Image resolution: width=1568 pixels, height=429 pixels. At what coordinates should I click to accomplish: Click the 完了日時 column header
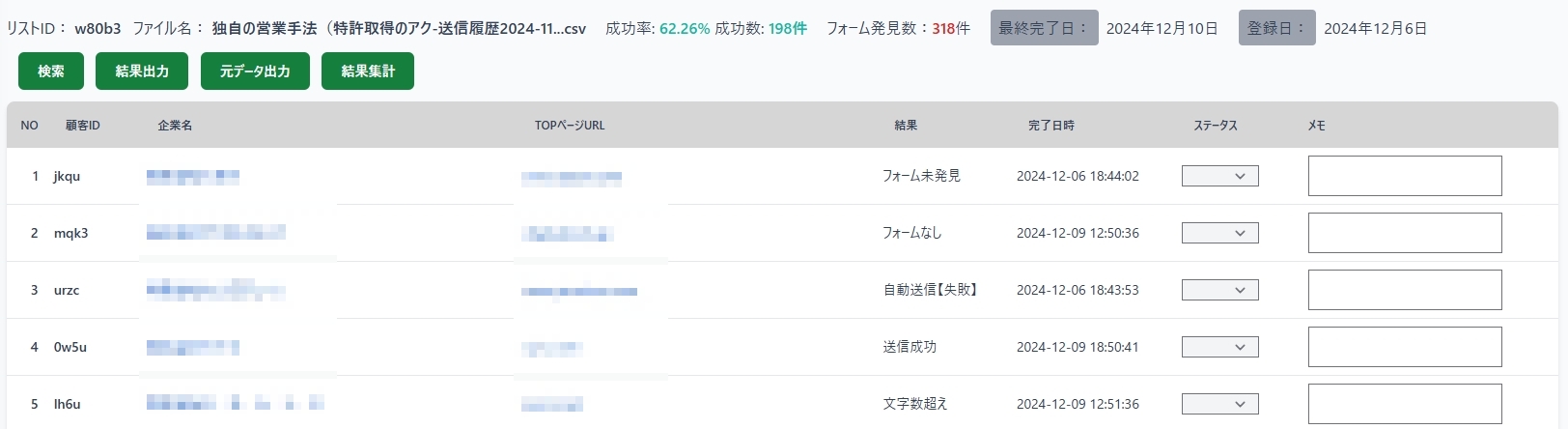[1050, 126]
